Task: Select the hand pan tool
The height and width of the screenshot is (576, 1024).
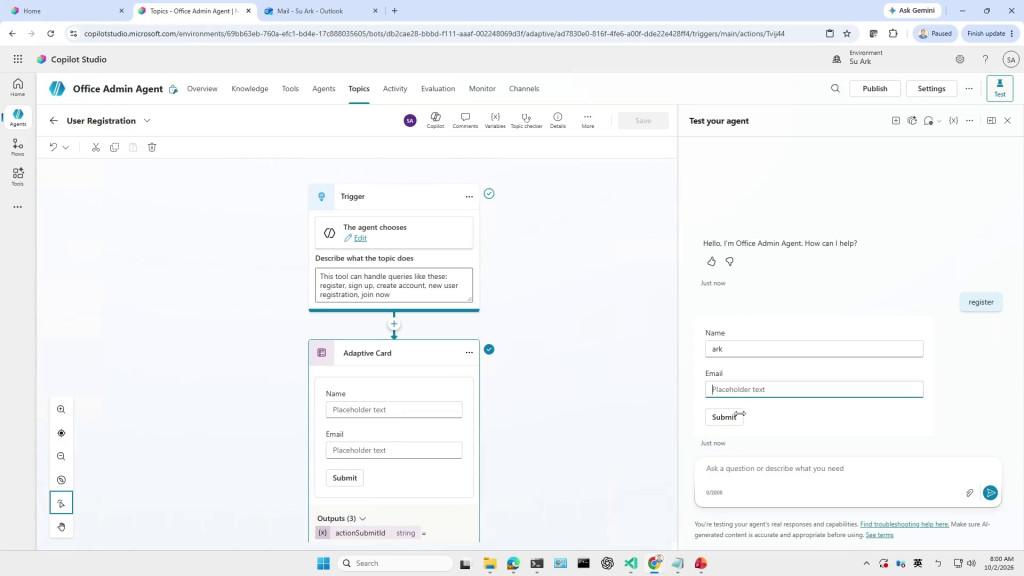Action: 61,527
